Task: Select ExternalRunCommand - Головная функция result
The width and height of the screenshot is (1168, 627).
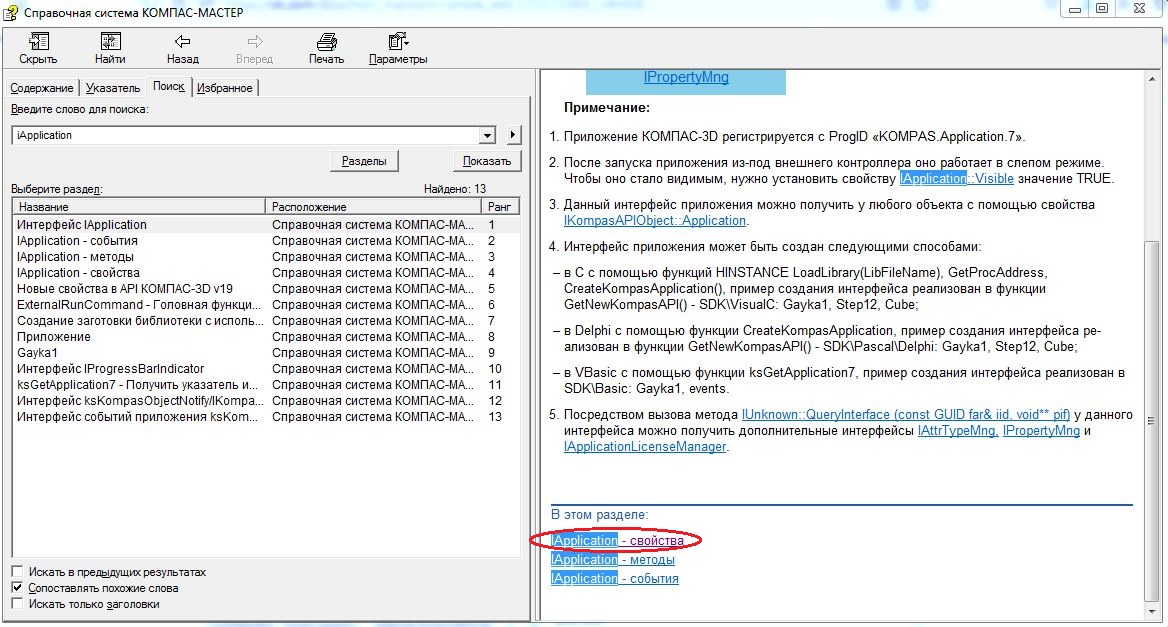Action: 266,305
